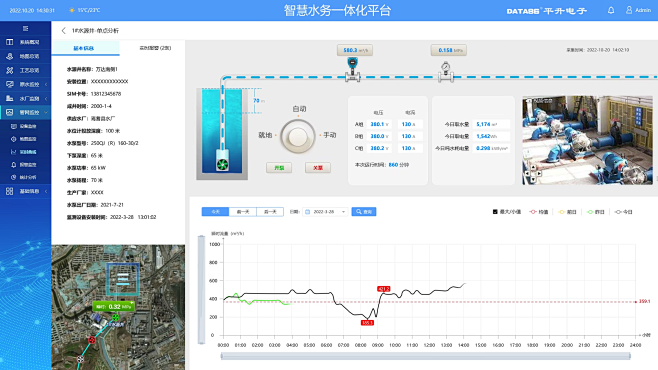Expand the basic information (基础信息) chevron
This screenshot has width=658, height=370.
tap(46, 191)
